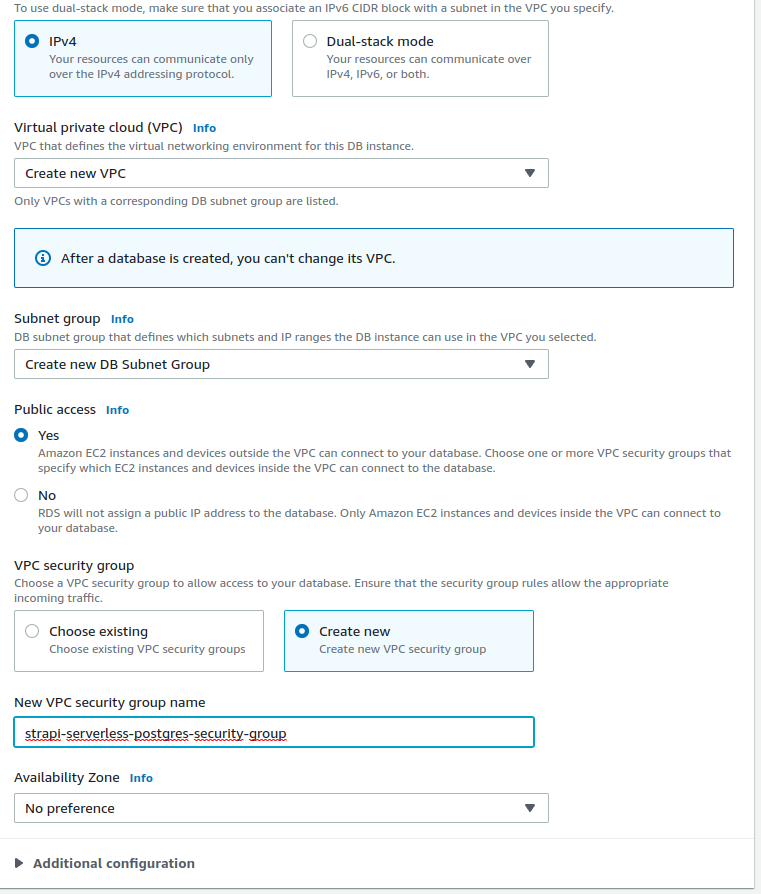
Task: Open Info link beside Public access
Action: coord(117,410)
